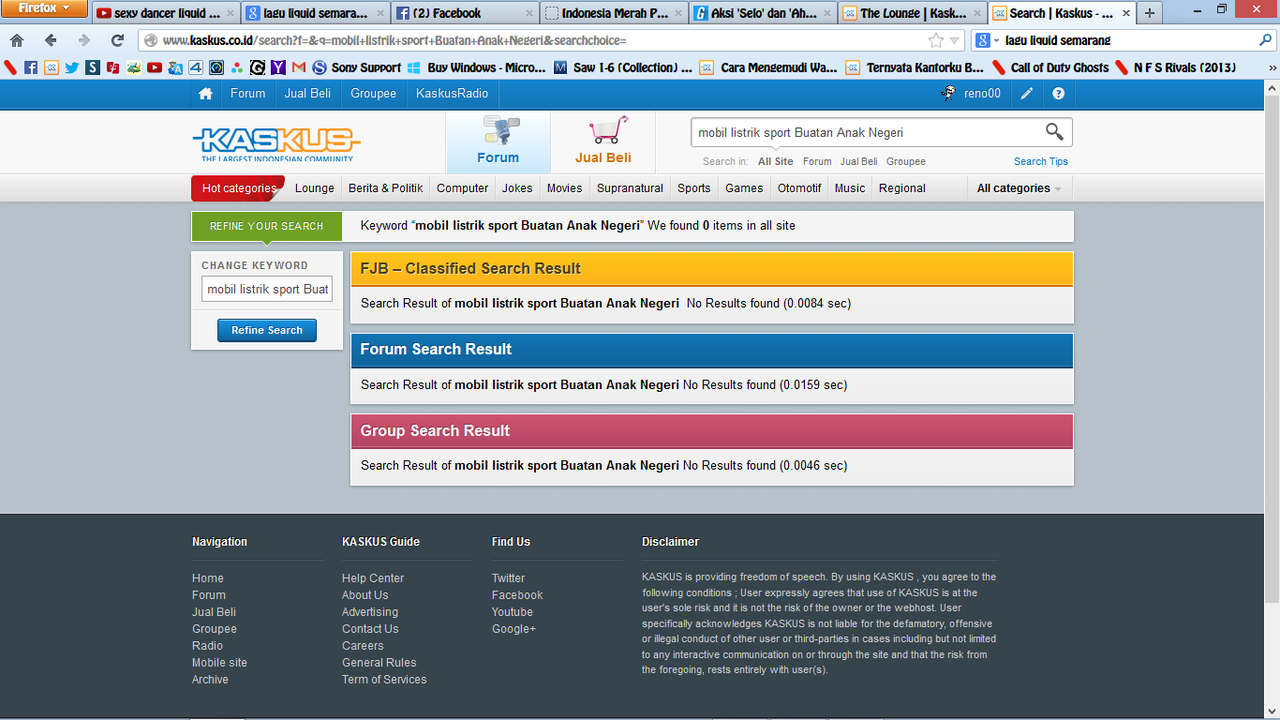Viewport: 1280px width, 720px height.
Task: Open the Yahoo bookmark icon
Action: point(277,68)
